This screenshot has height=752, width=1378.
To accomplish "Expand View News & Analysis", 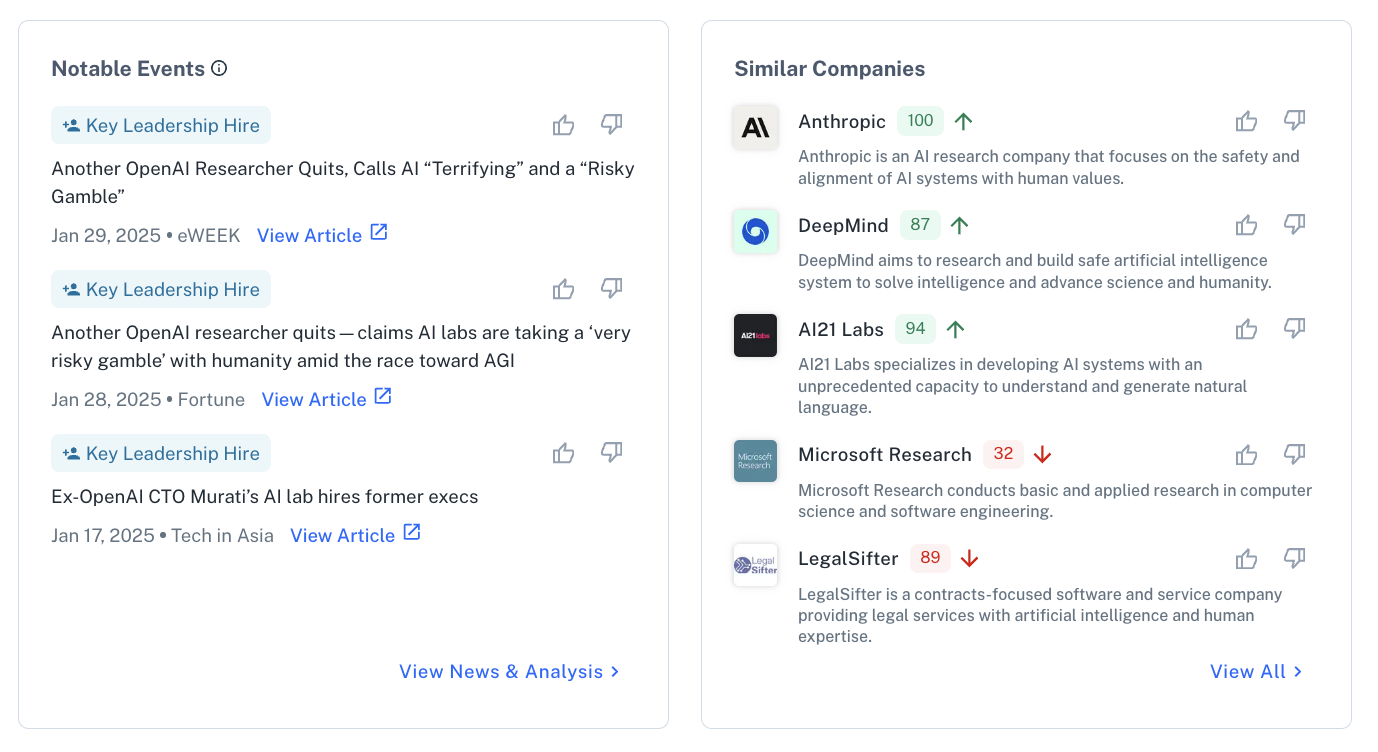I will click(x=509, y=671).
